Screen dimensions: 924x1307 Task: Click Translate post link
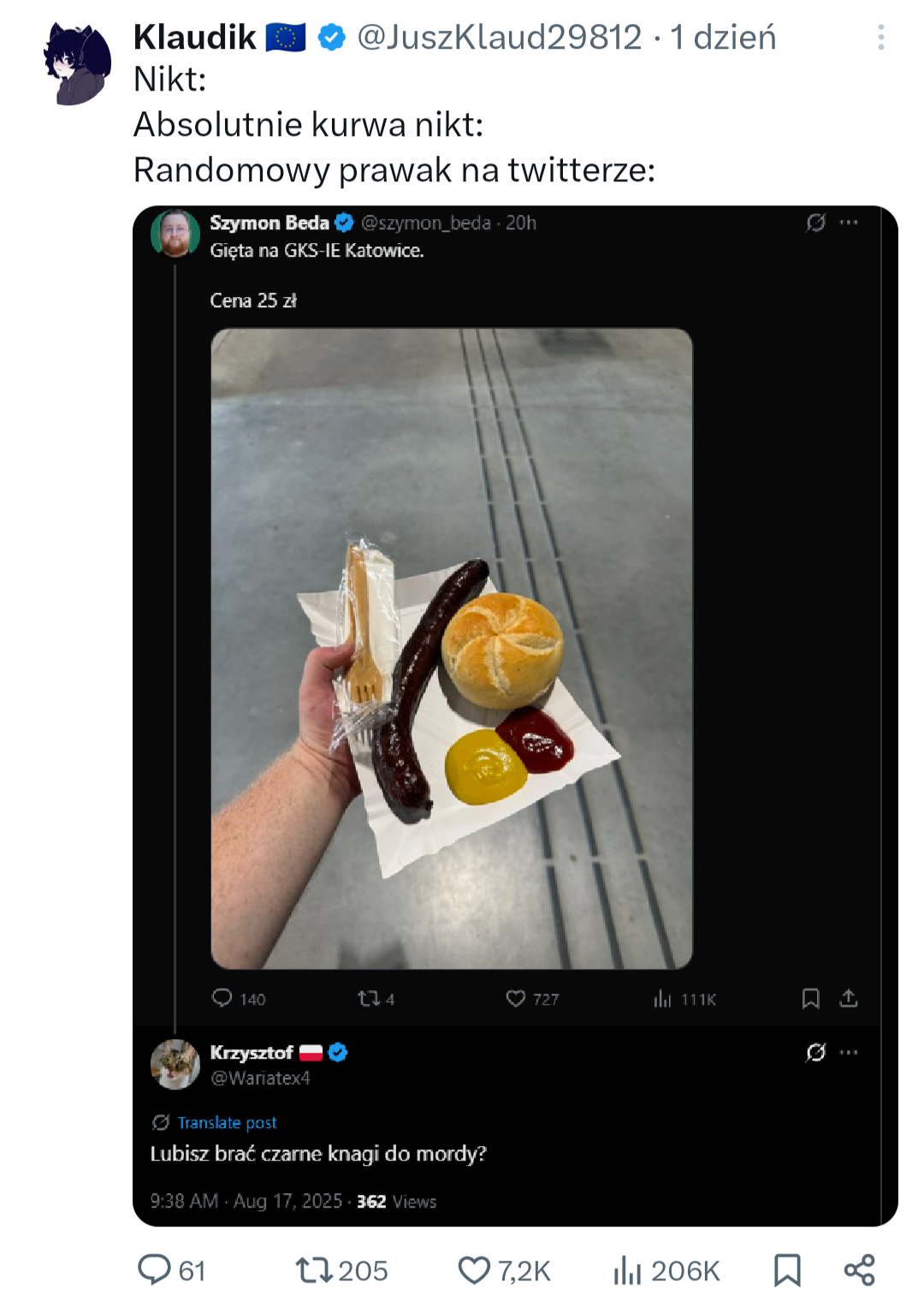point(227,1122)
